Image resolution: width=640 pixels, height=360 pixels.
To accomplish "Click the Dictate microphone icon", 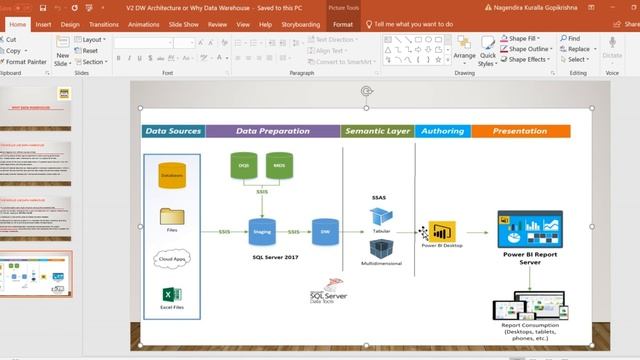I will click(x=612, y=42).
